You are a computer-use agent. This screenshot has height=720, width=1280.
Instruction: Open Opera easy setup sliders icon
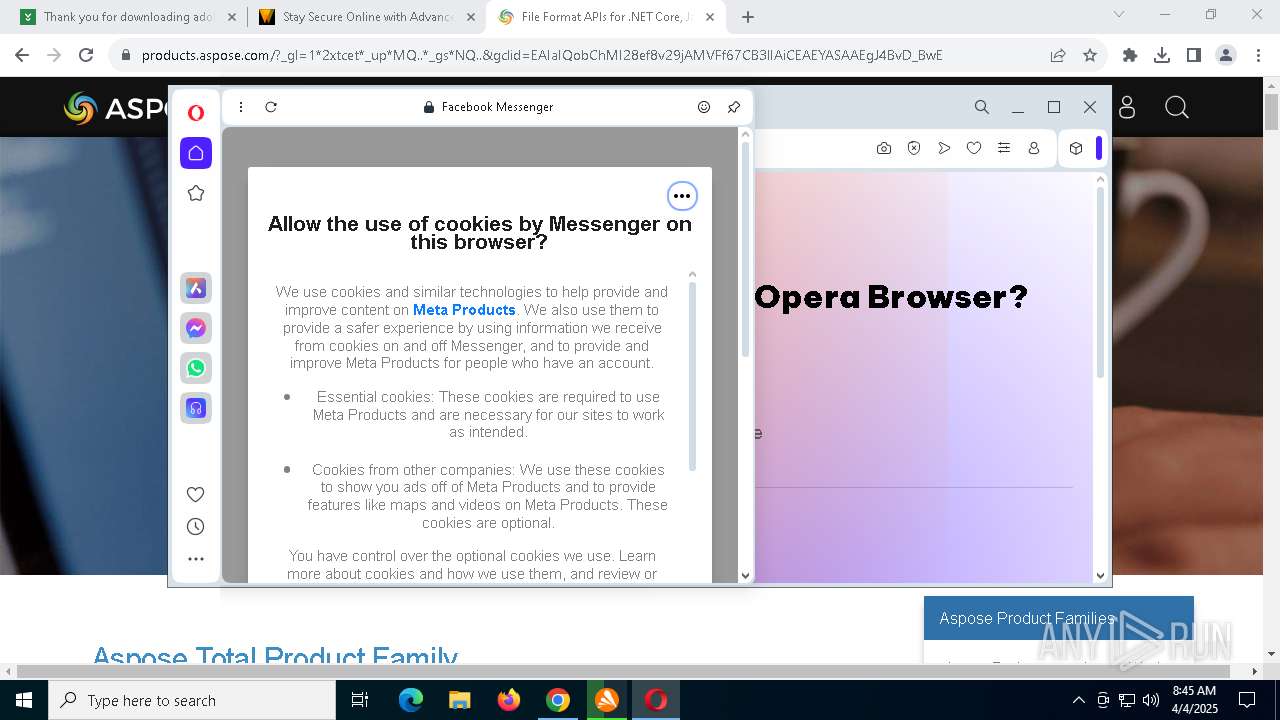[1004, 148]
